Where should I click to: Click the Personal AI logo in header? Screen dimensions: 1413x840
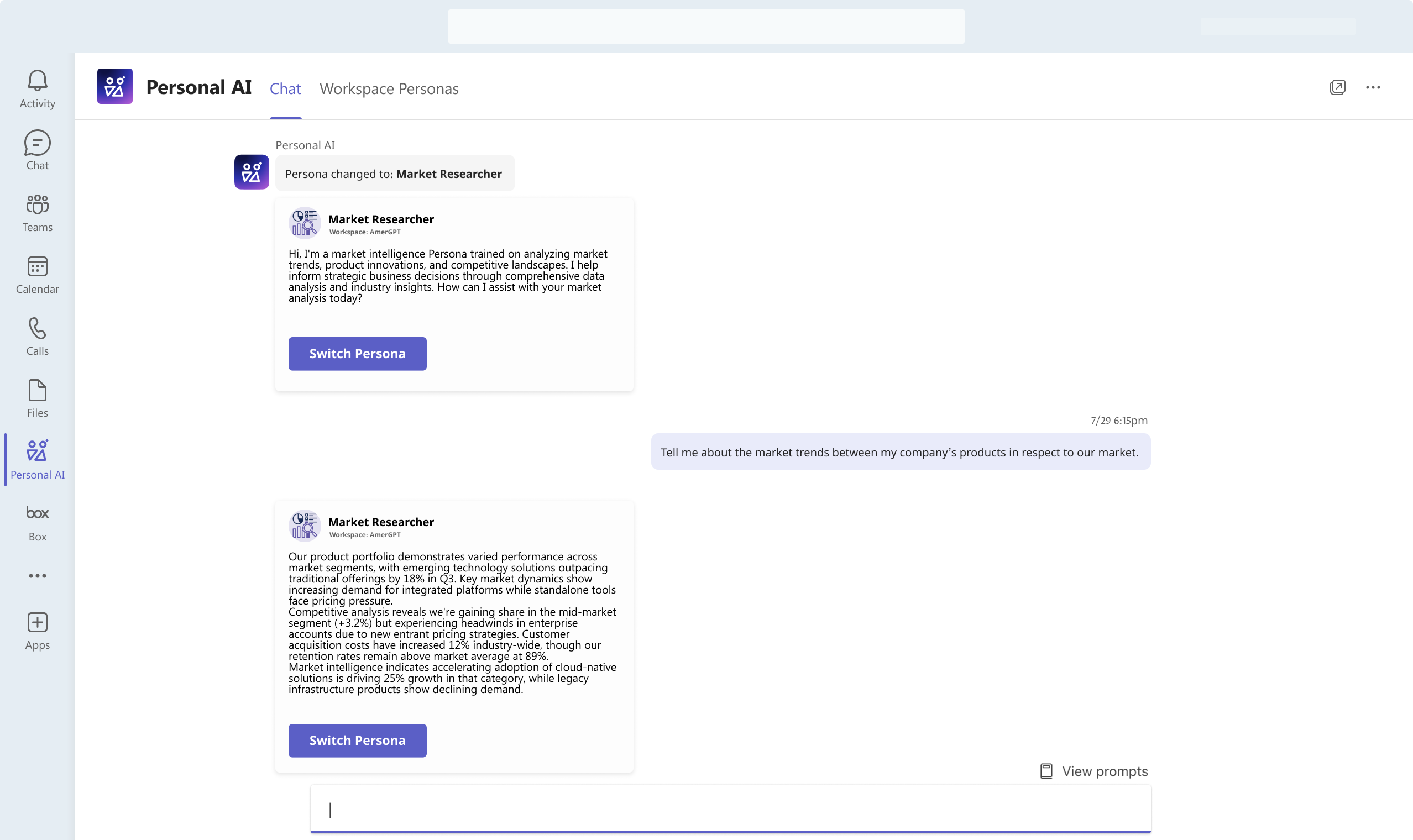[115, 86]
